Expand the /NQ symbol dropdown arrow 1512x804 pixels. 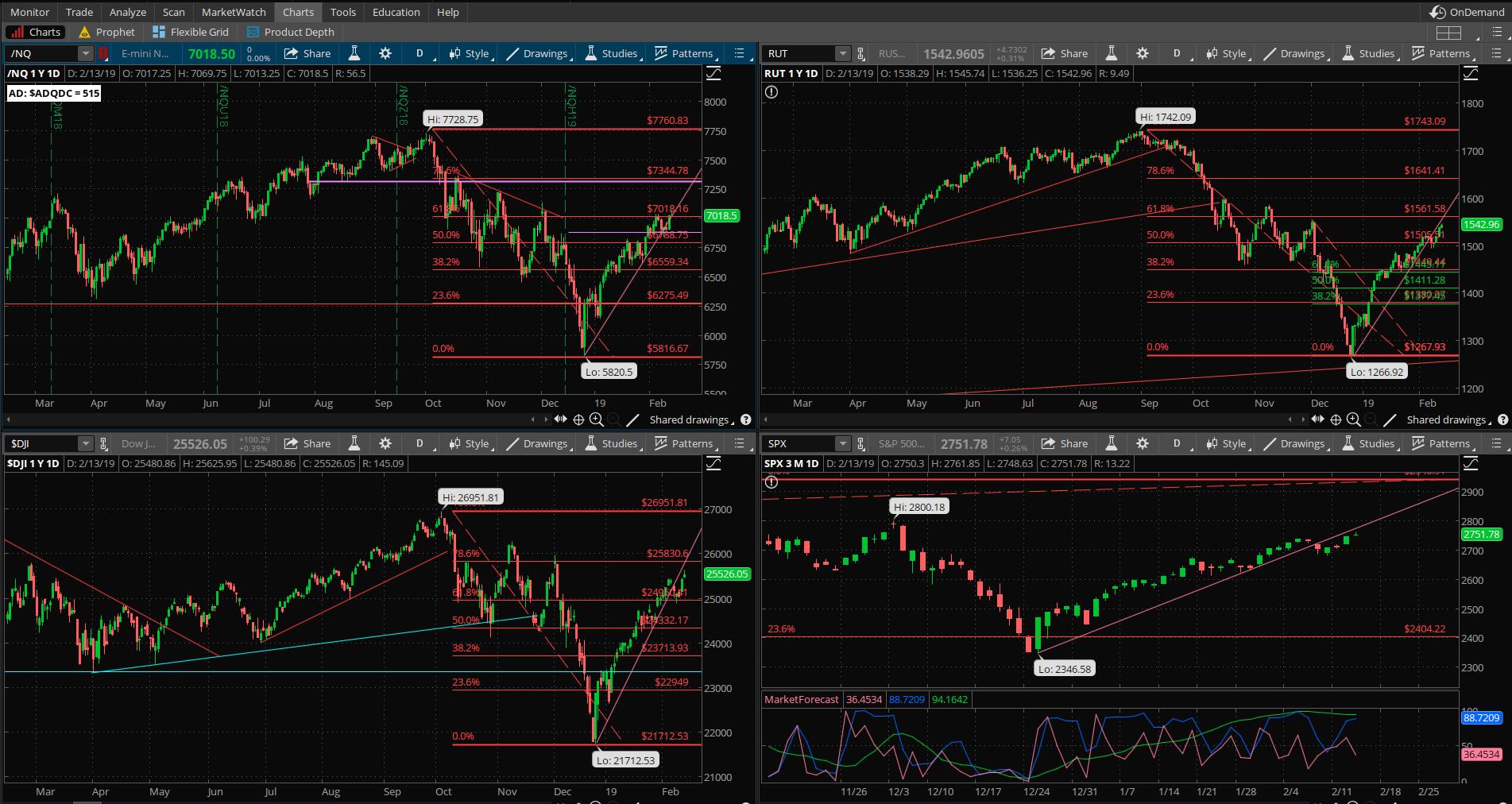85,53
